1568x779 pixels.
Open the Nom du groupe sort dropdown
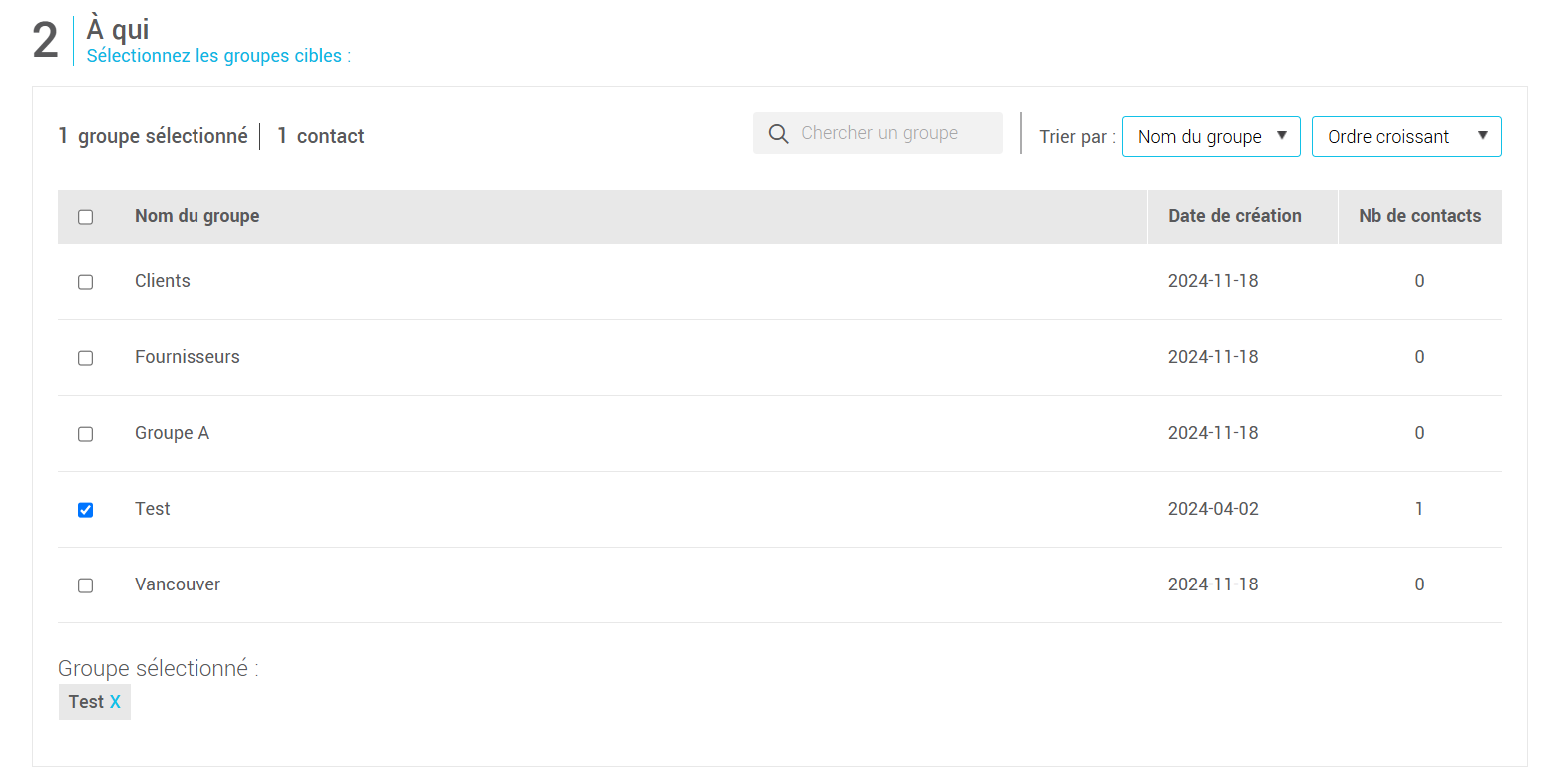coord(1210,137)
